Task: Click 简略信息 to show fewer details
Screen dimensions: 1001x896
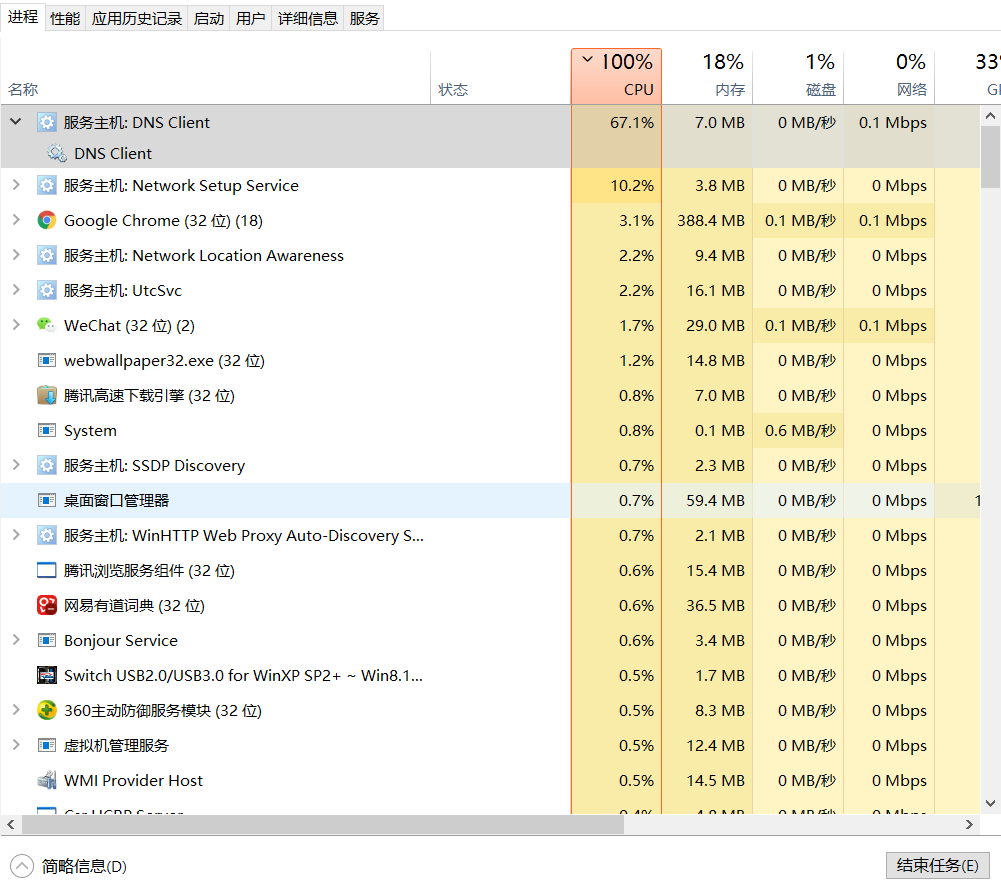Action: pos(83,867)
